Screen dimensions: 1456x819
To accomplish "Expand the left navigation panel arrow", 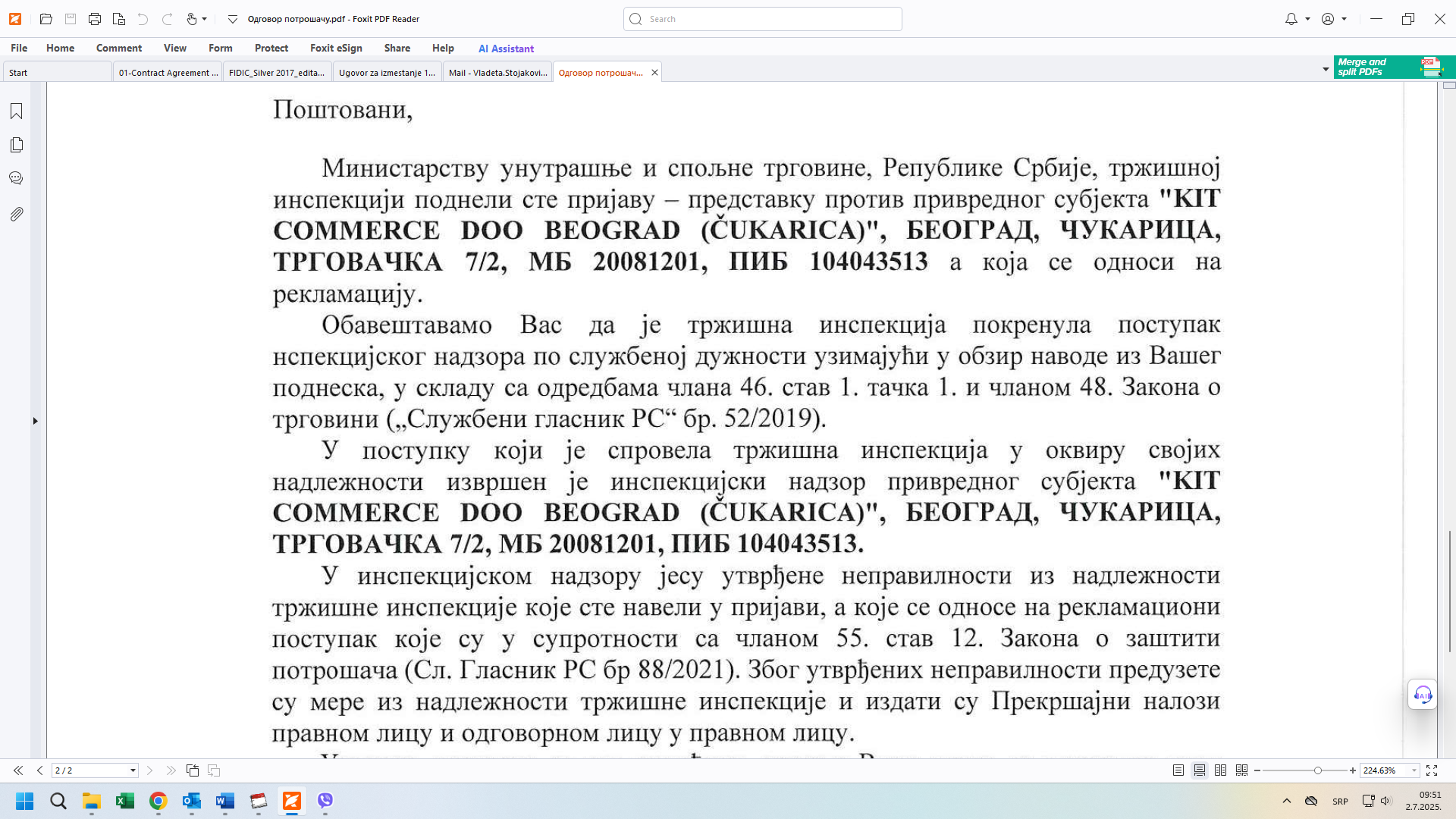I will 35,421.
